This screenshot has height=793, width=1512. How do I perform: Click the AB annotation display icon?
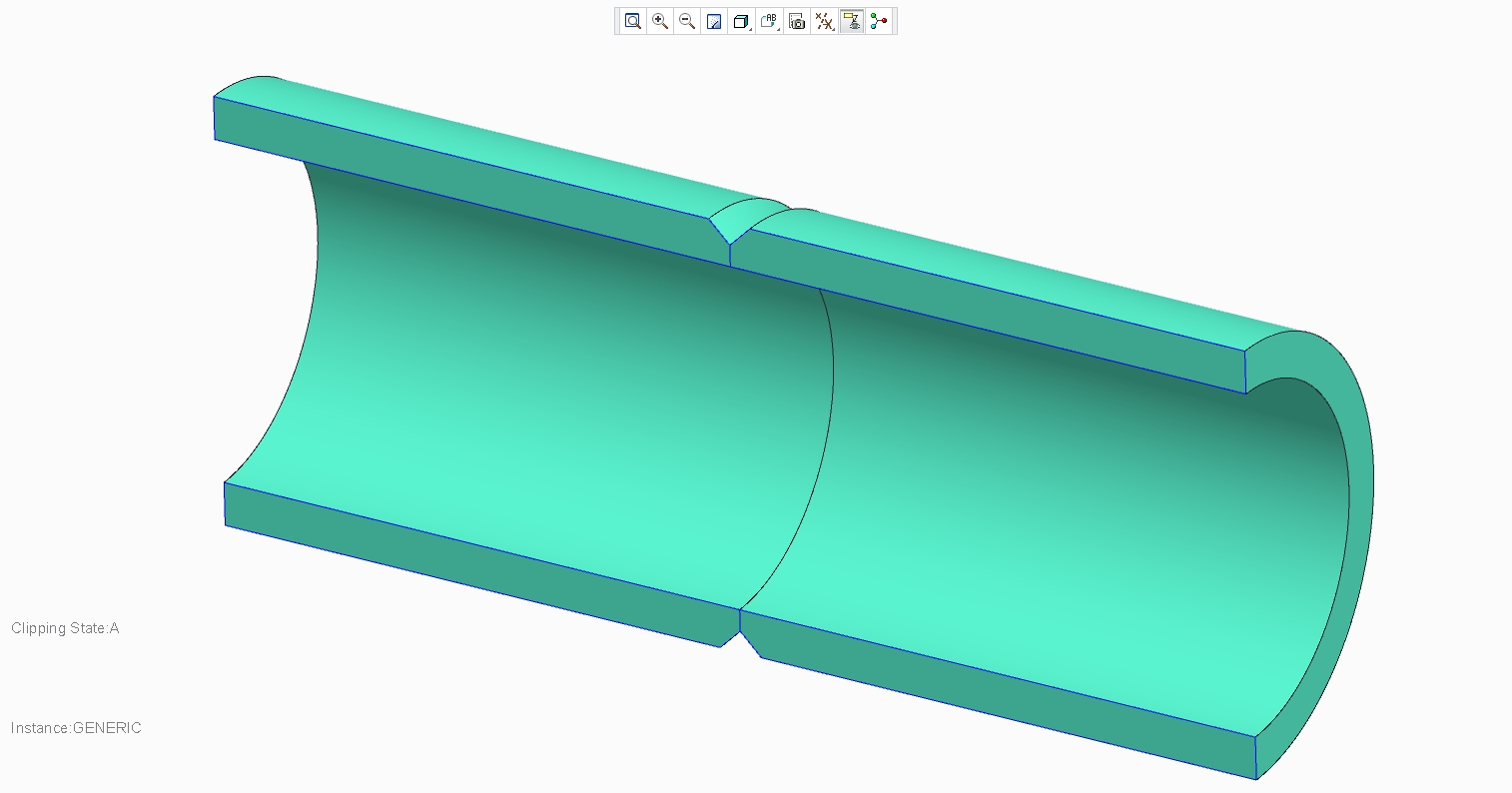(x=768, y=21)
